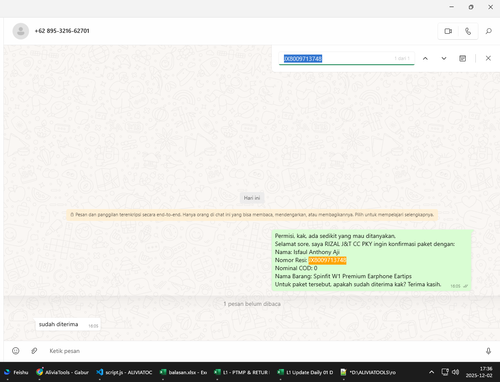Click the line 'Nama: Isfaul Anthony Aji'
Viewport: 500px width, 382px height.
click(307, 252)
